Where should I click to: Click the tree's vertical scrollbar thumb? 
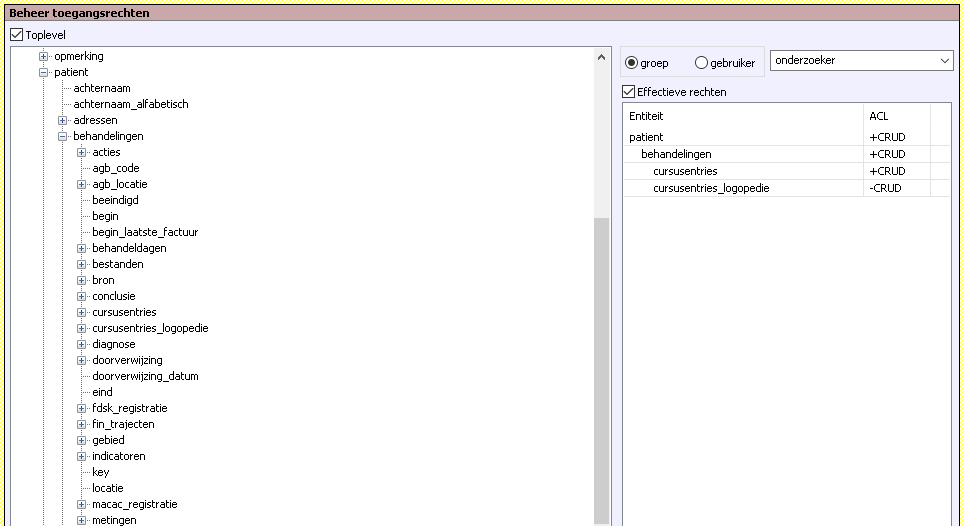(x=601, y=370)
